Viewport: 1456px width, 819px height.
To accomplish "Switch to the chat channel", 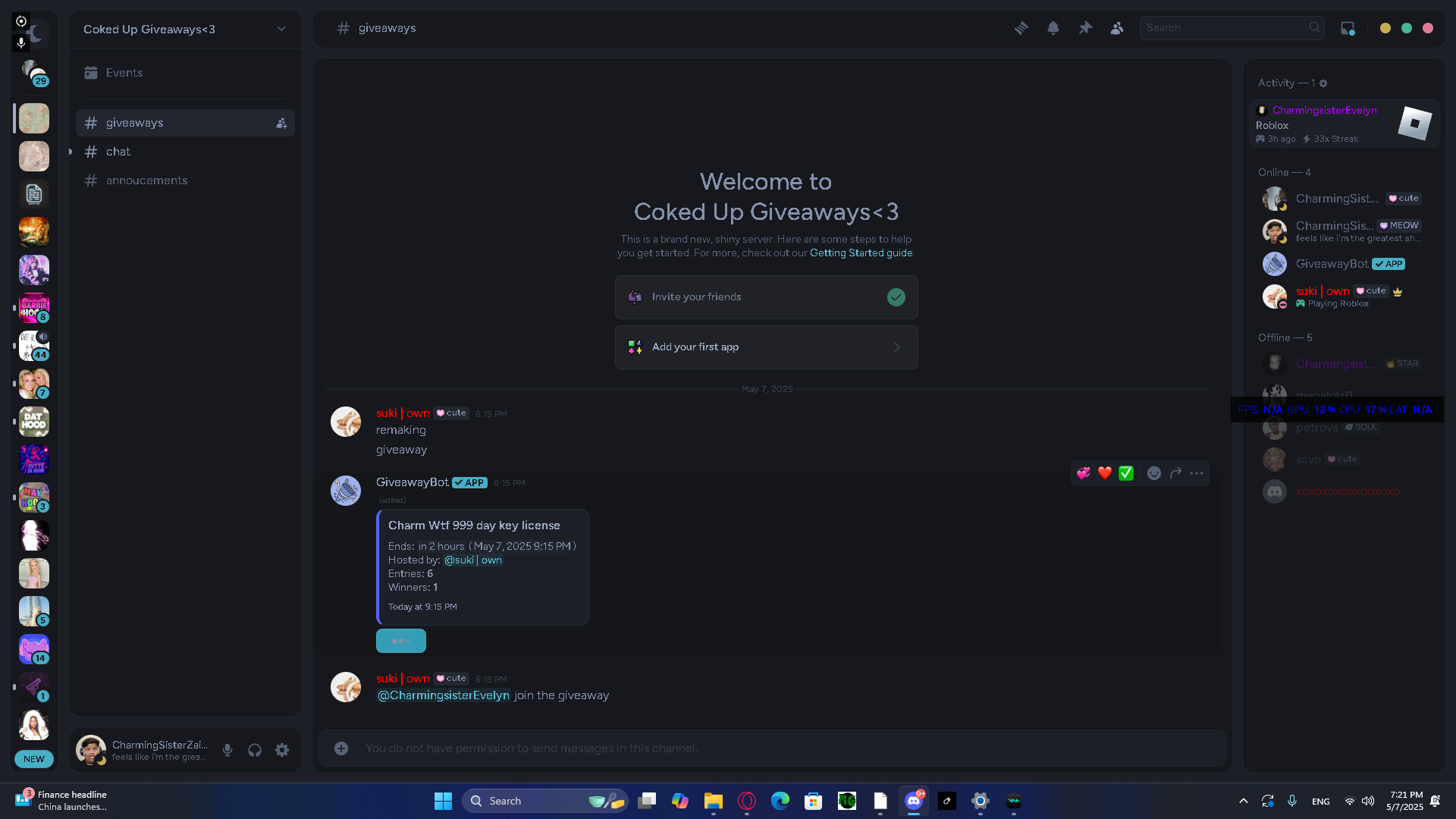I will point(118,152).
